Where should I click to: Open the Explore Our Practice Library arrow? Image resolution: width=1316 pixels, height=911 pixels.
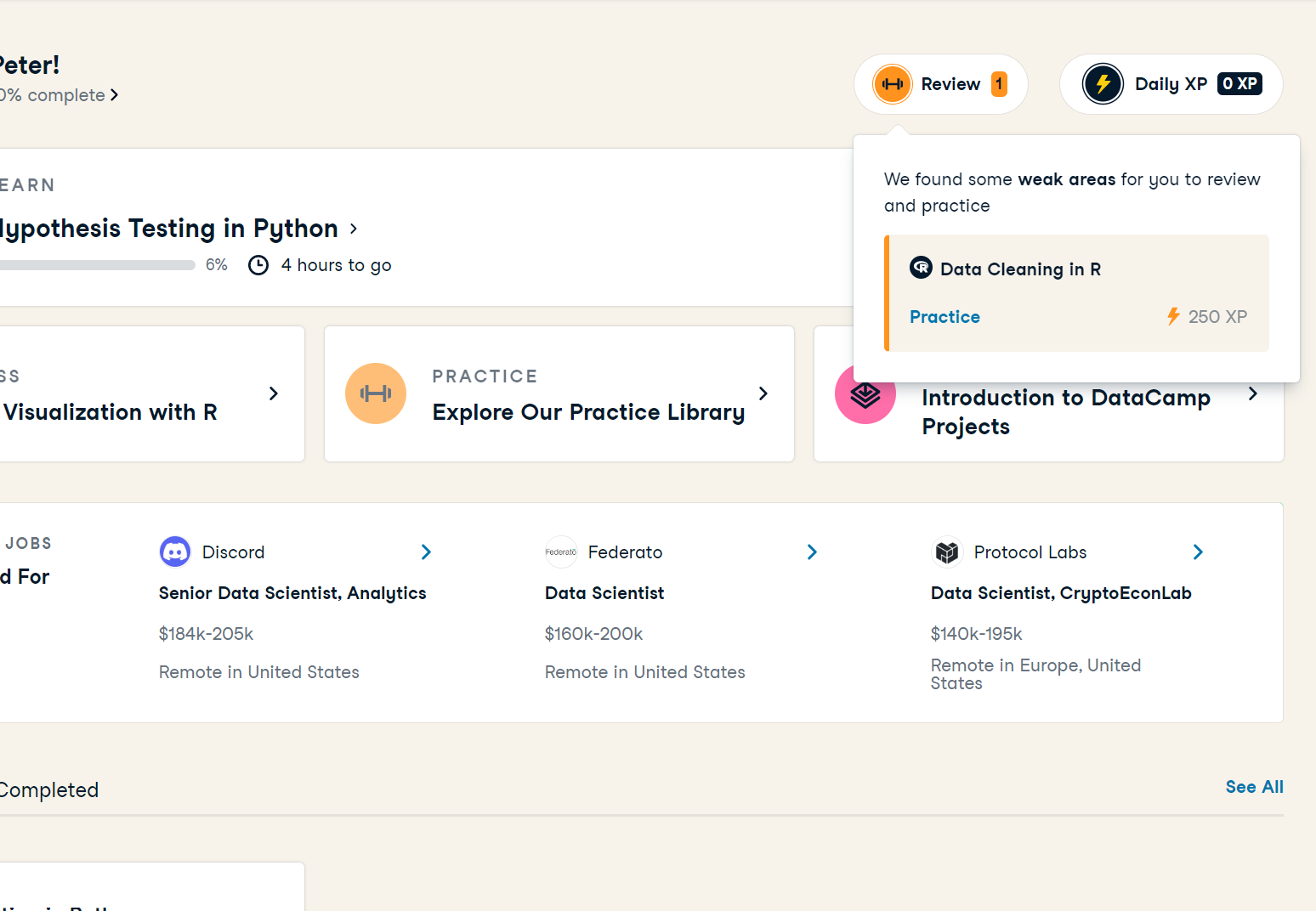763,393
